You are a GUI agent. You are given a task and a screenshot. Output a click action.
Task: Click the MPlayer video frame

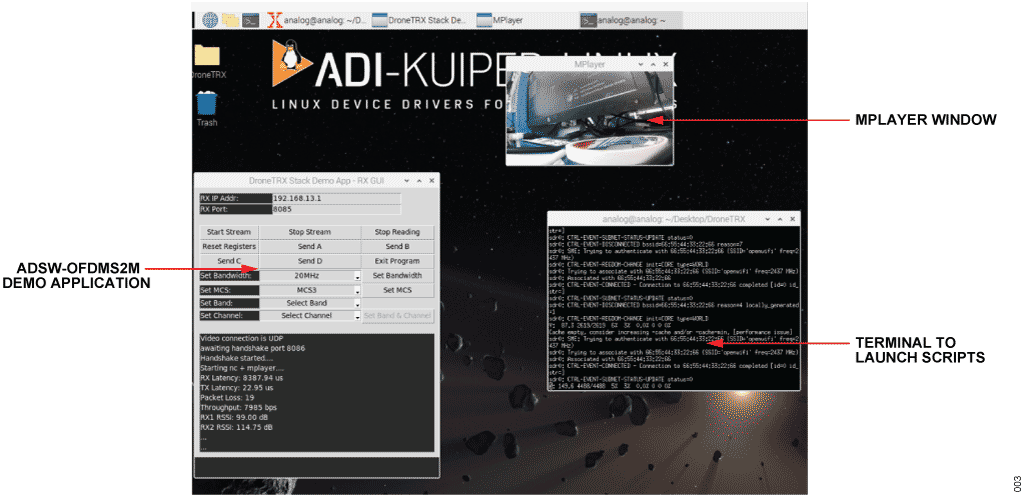(x=590, y=117)
